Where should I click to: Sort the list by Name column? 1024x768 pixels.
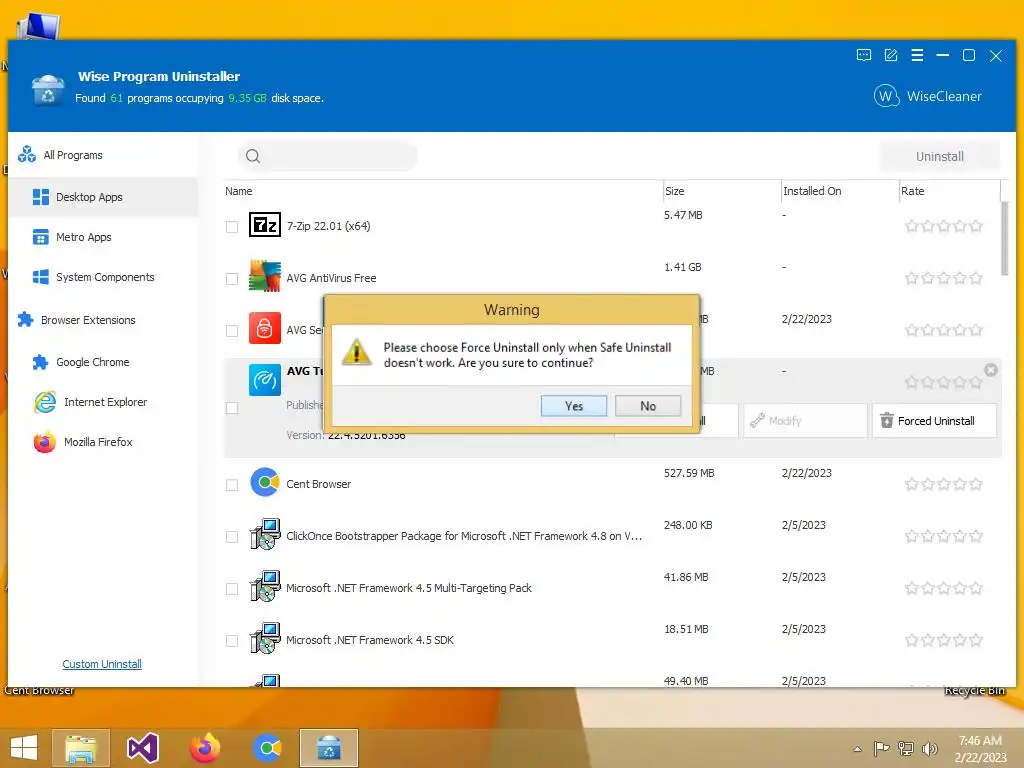point(238,191)
